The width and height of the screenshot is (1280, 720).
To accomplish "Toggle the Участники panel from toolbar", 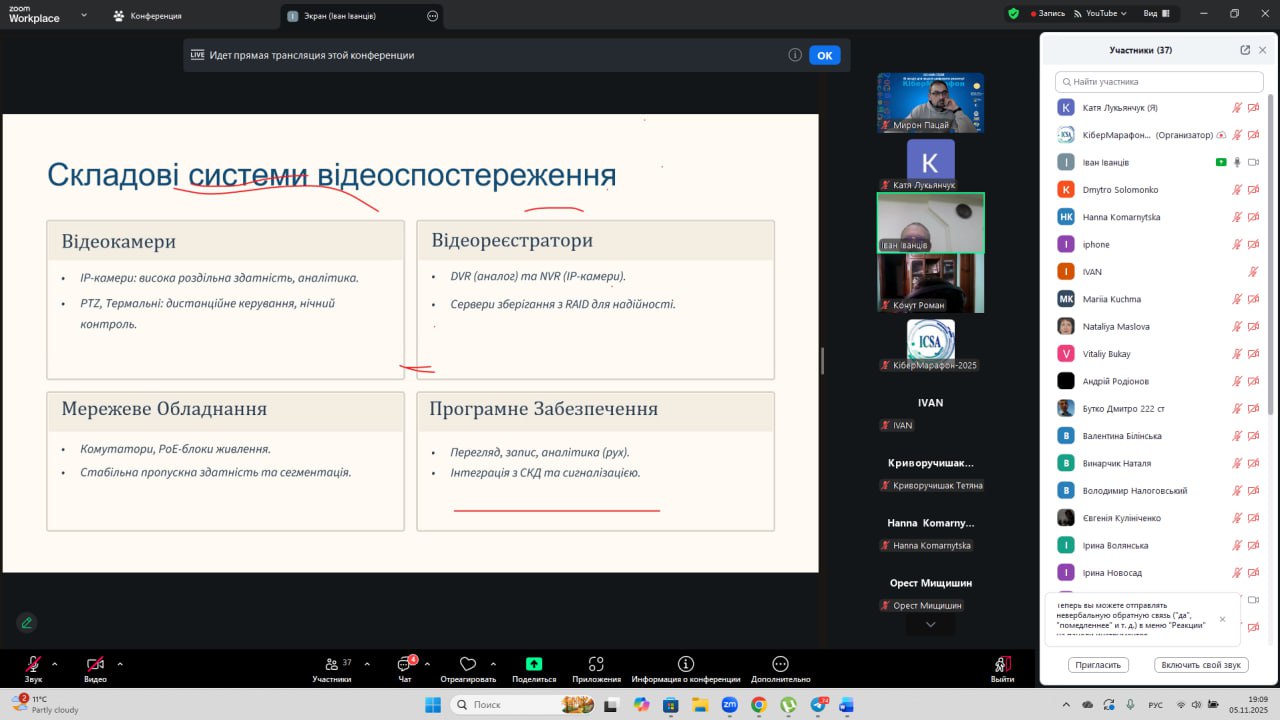I will (332, 665).
